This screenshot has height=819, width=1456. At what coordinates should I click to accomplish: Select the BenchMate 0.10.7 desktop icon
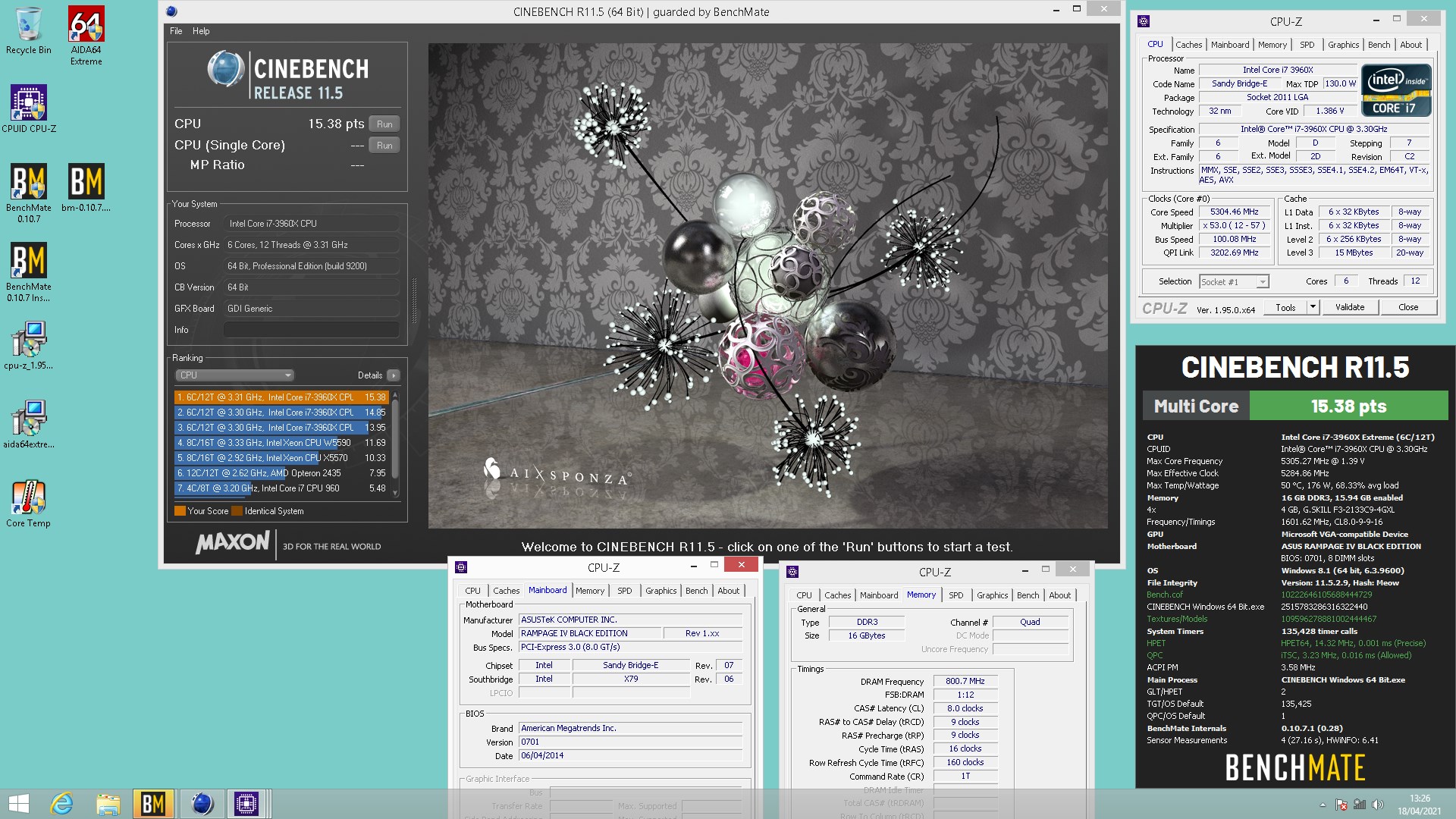[x=29, y=193]
